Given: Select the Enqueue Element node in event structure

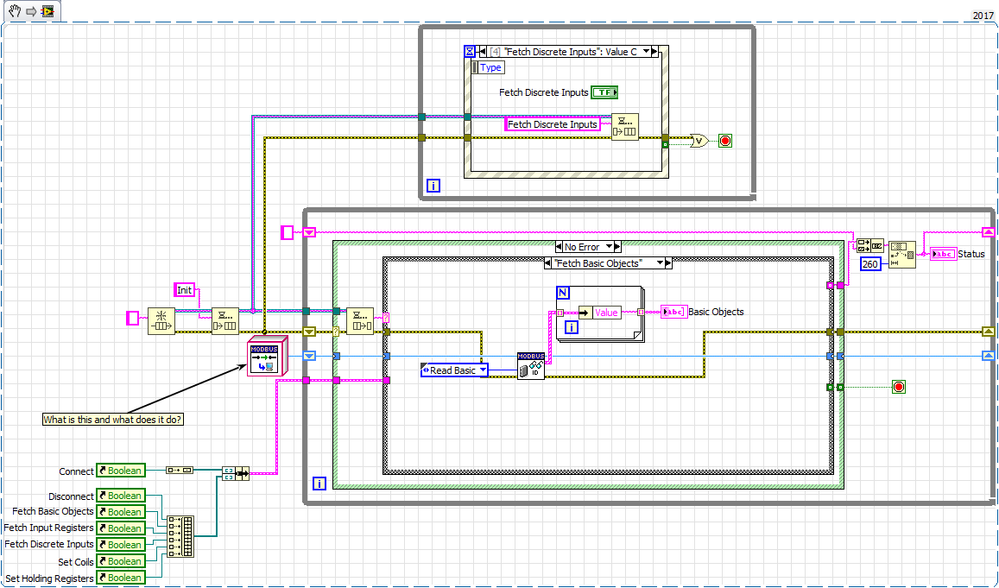Looking at the screenshot, I should click(x=625, y=127).
